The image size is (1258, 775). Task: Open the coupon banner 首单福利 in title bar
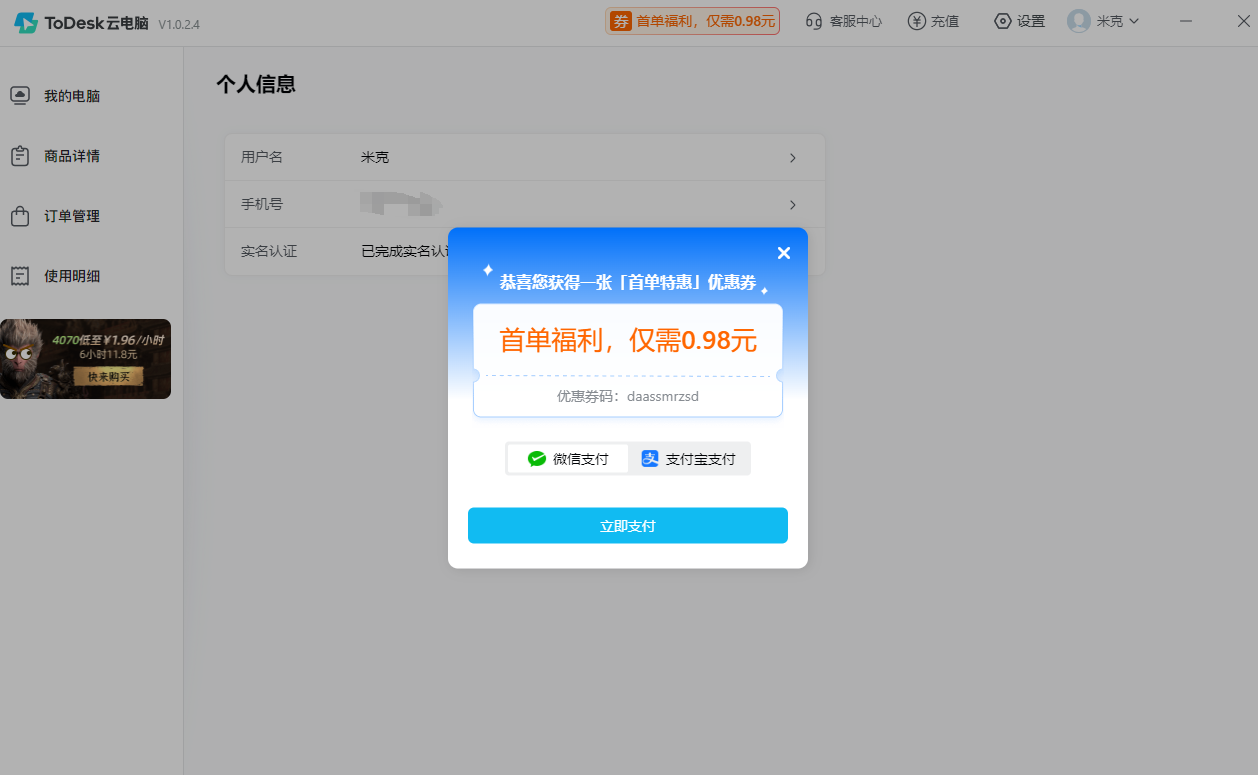(692, 21)
